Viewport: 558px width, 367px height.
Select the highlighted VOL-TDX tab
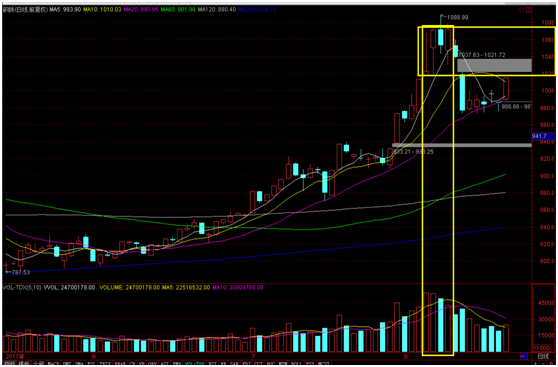195,363
